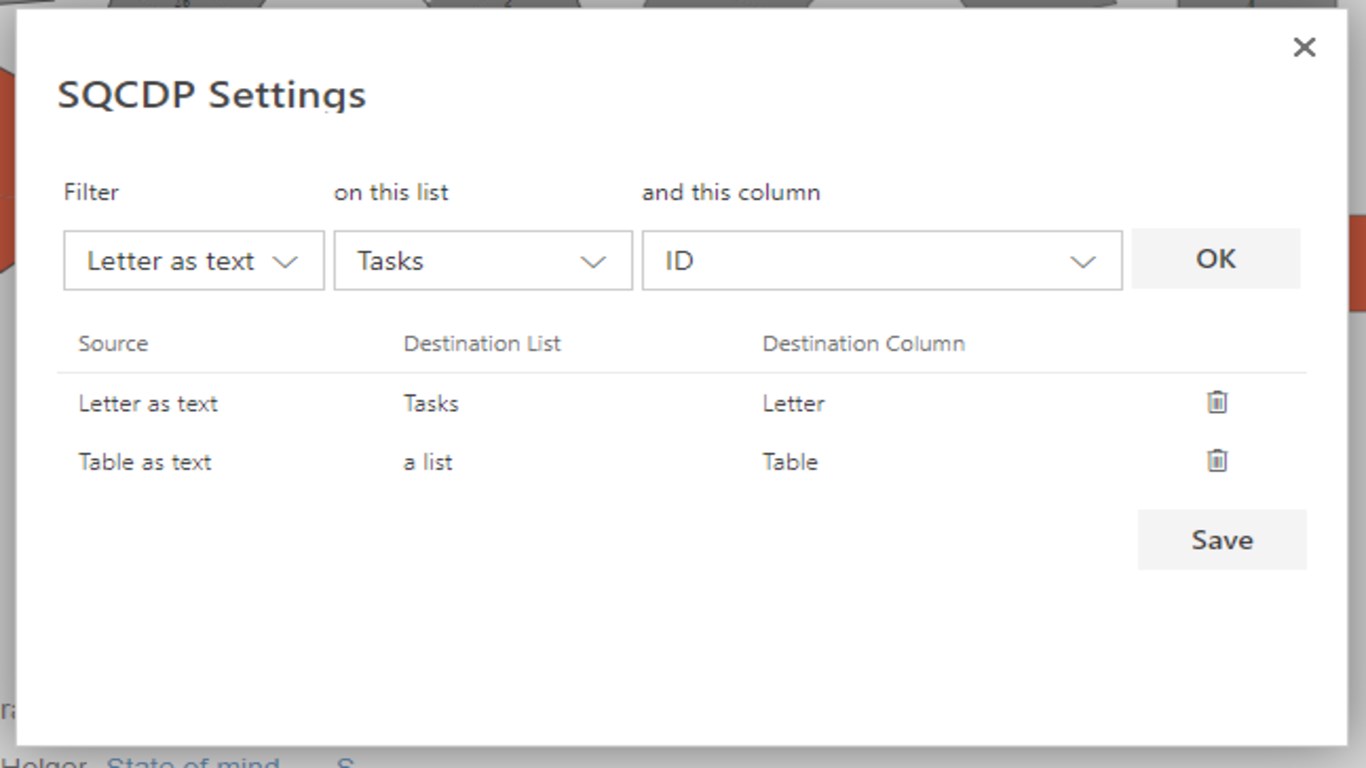1366x768 pixels.
Task: Delete the Table as text mapping row
Action: [x=1216, y=461]
